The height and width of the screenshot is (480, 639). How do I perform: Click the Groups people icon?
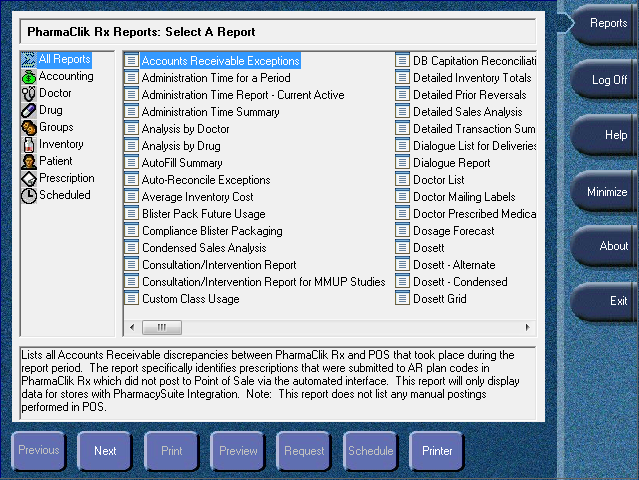coord(29,128)
